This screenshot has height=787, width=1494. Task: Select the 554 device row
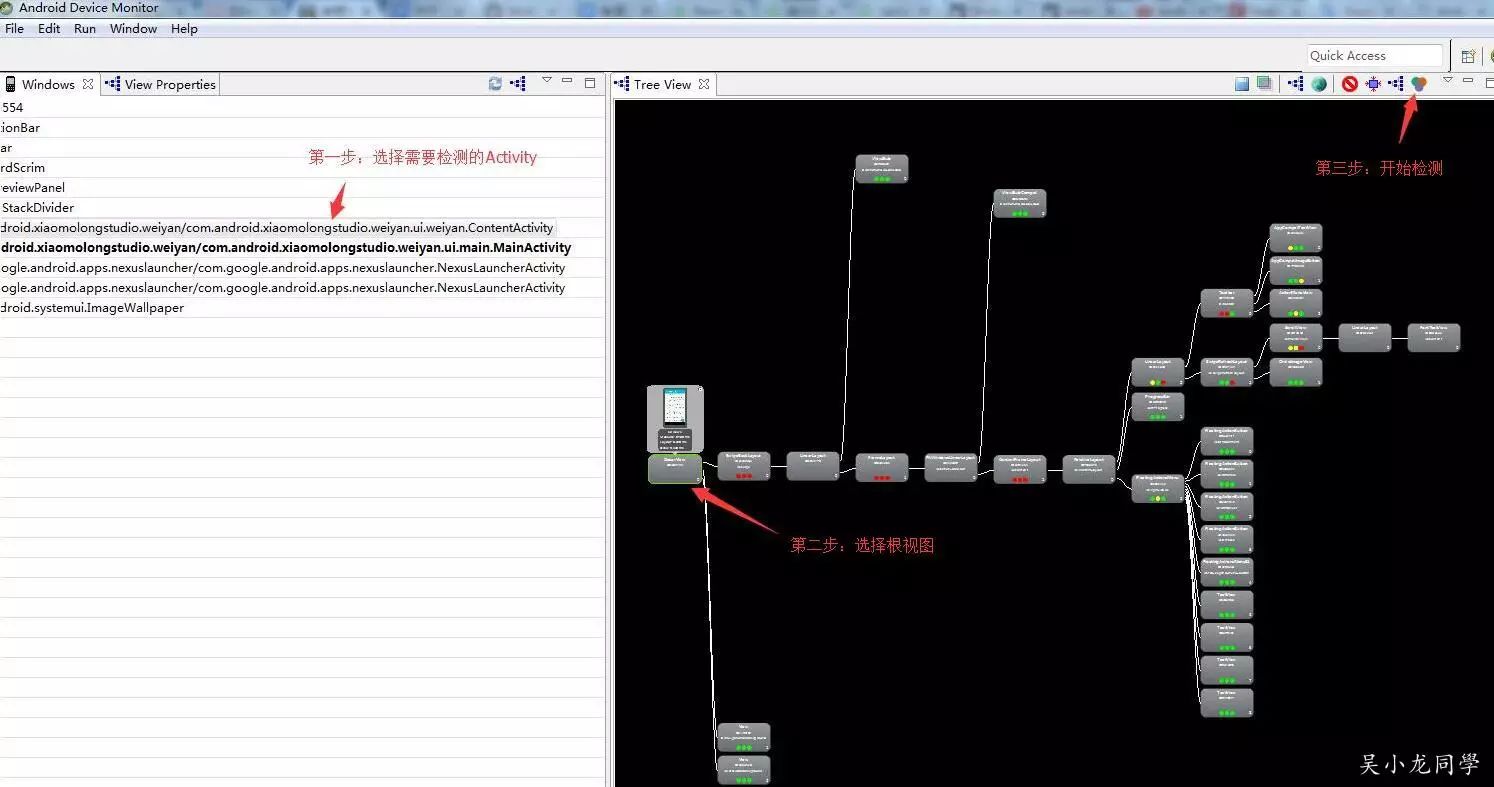(x=302, y=108)
